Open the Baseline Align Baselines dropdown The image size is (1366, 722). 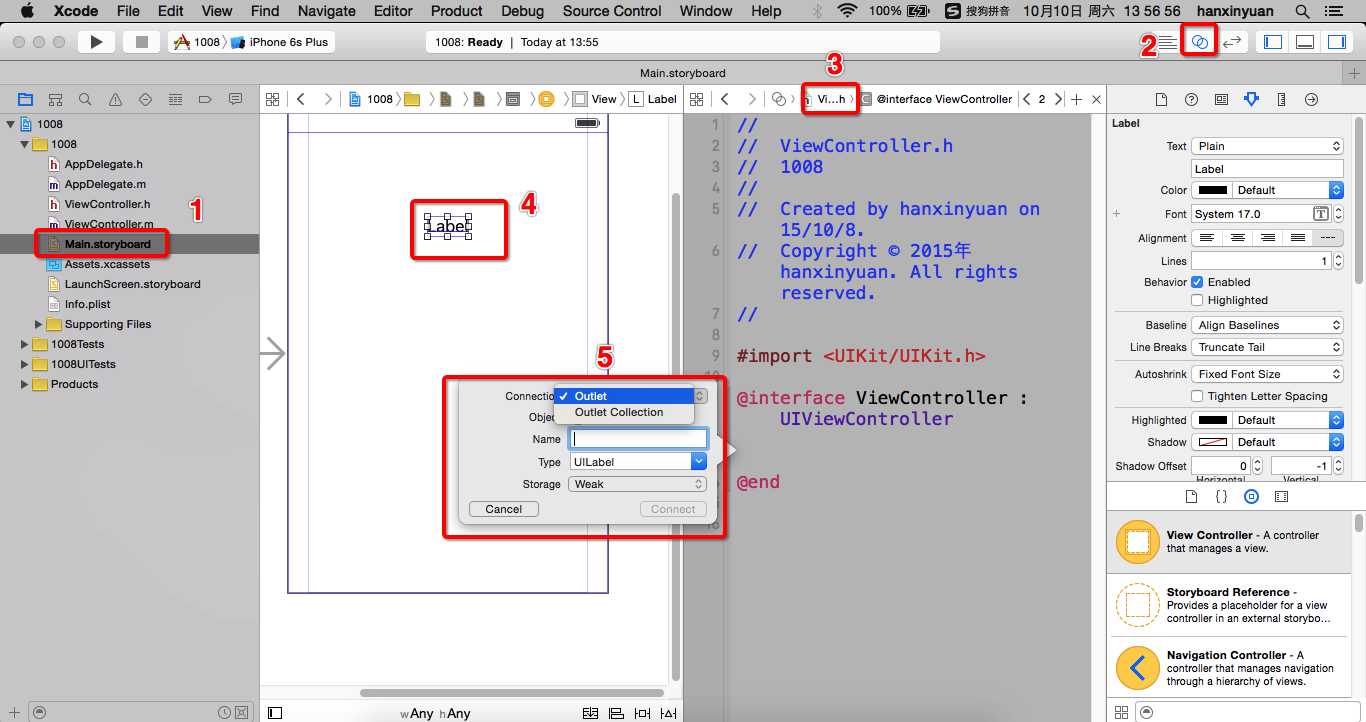pyautogui.click(x=1267, y=325)
